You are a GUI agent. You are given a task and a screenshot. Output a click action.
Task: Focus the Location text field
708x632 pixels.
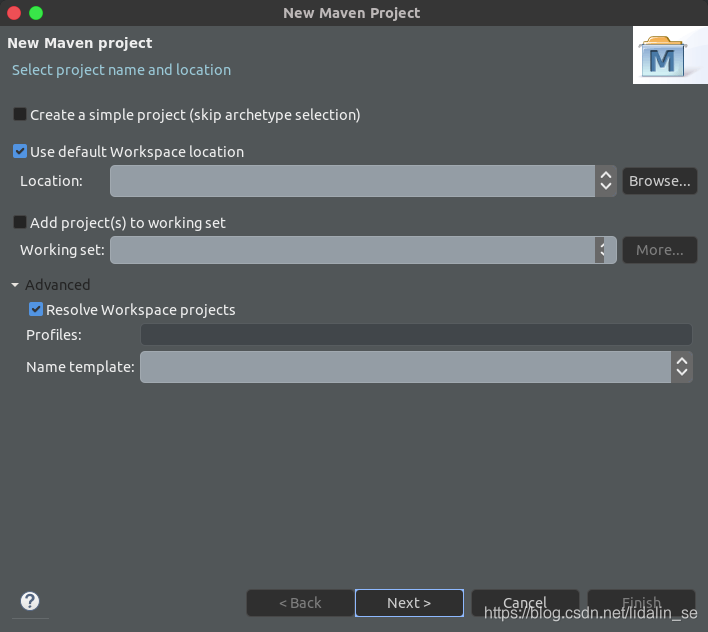353,181
